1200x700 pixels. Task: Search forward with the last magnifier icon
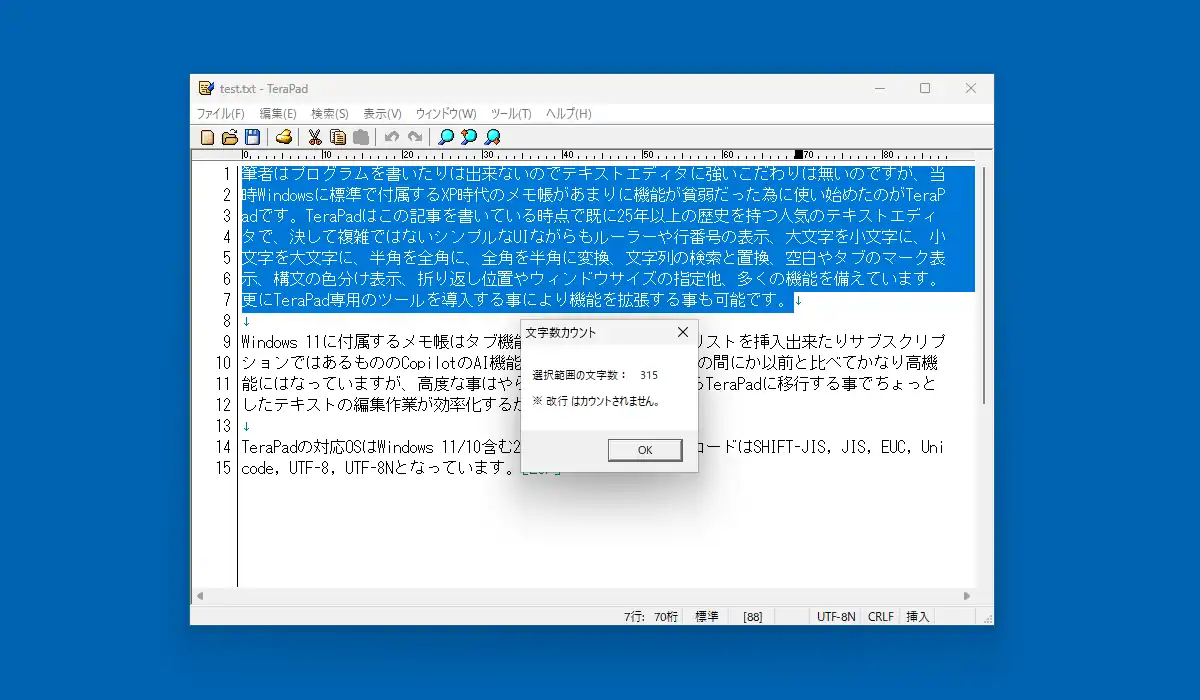coord(492,137)
